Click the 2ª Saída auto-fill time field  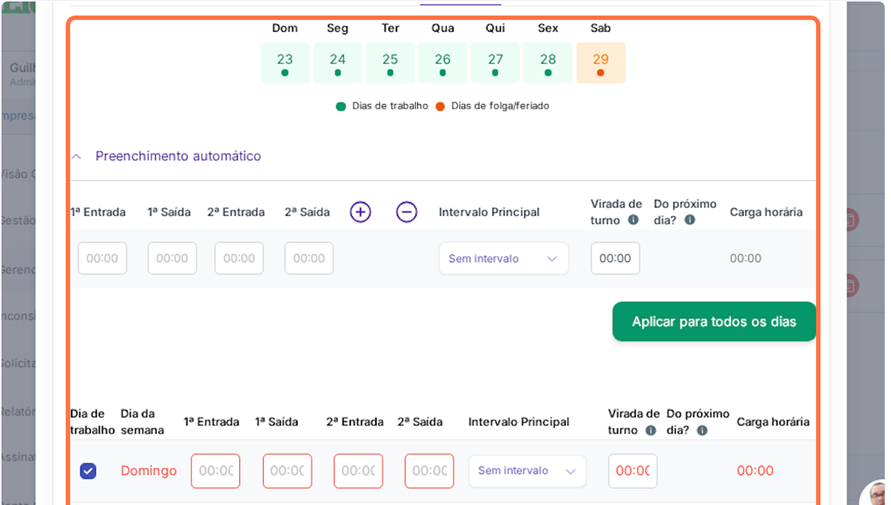coord(309,259)
